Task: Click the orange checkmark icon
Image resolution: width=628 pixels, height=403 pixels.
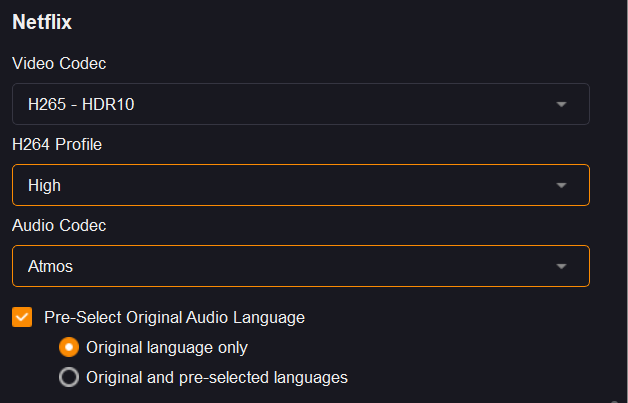Action: click(x=22, y=317)
